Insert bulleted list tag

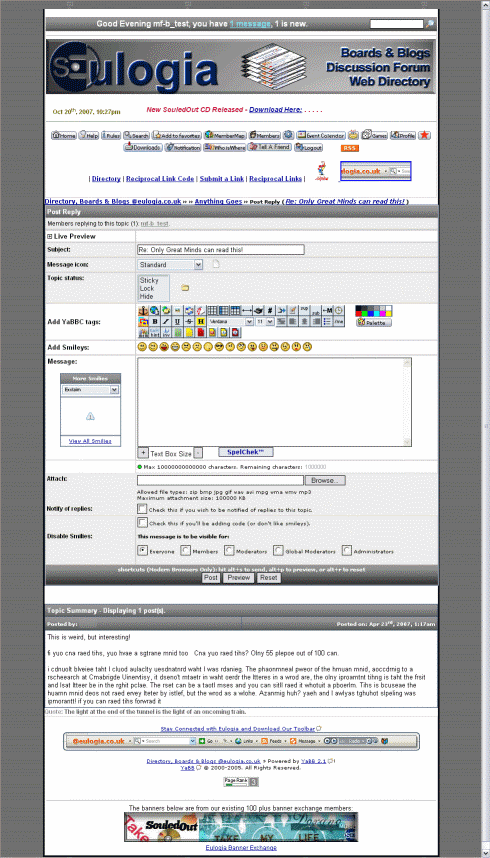[x=326, y=321]
